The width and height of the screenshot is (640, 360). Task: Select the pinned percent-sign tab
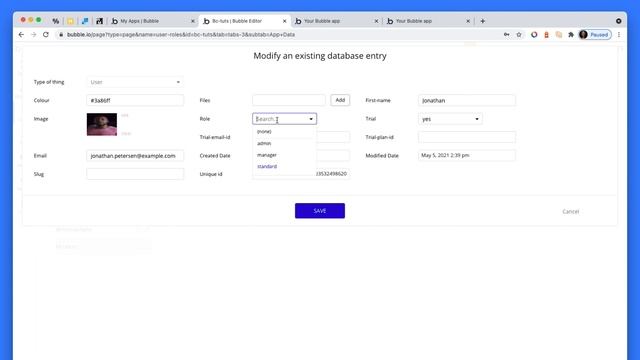[x=56, y=21]
